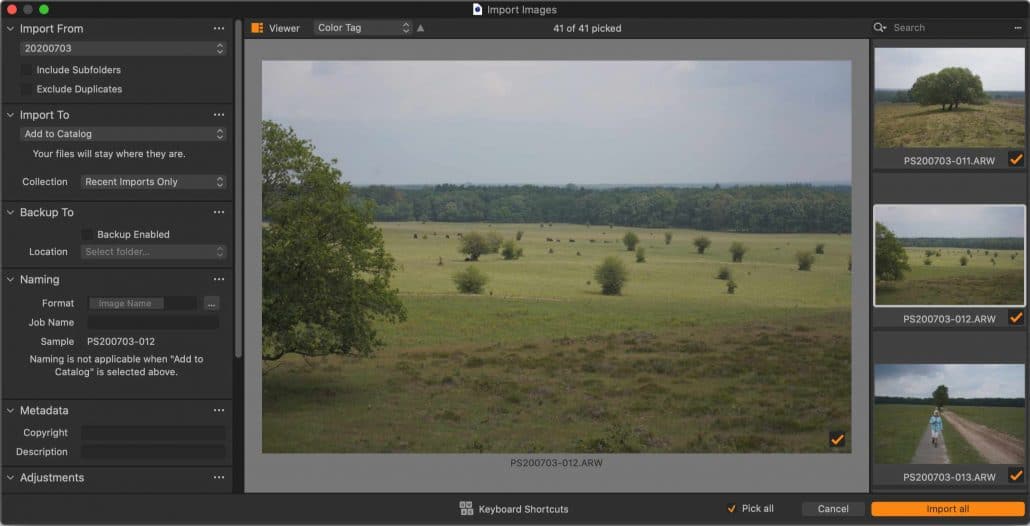Click the Copyright field
The width and height of the screenshot is (1030, 526).
pyautogui.click(x=153, y=433)
